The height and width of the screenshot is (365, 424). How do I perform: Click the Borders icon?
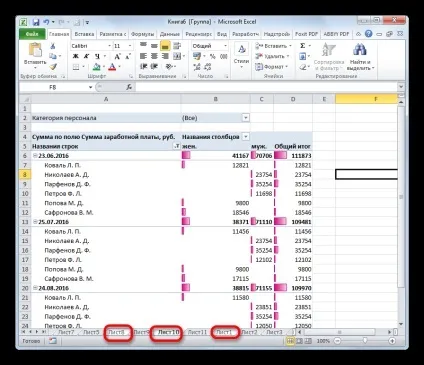(x=76, y=67)
